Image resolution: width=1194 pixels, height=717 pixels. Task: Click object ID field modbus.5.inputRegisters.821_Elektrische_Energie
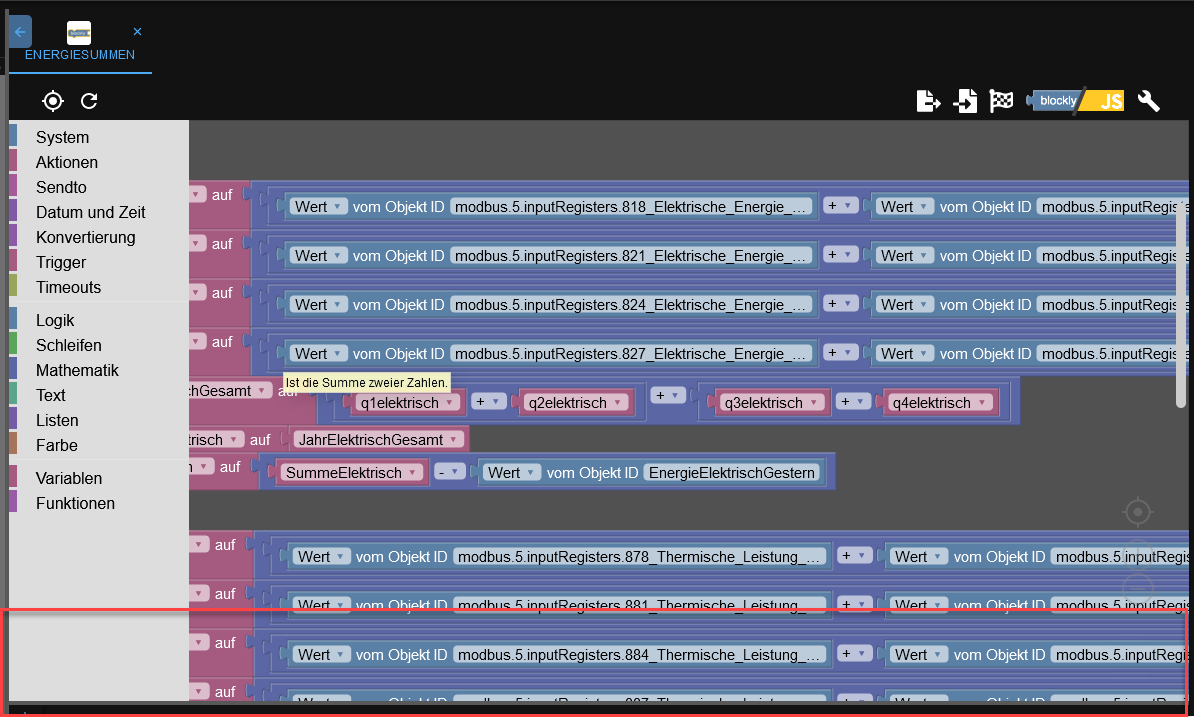pos(631,256)
